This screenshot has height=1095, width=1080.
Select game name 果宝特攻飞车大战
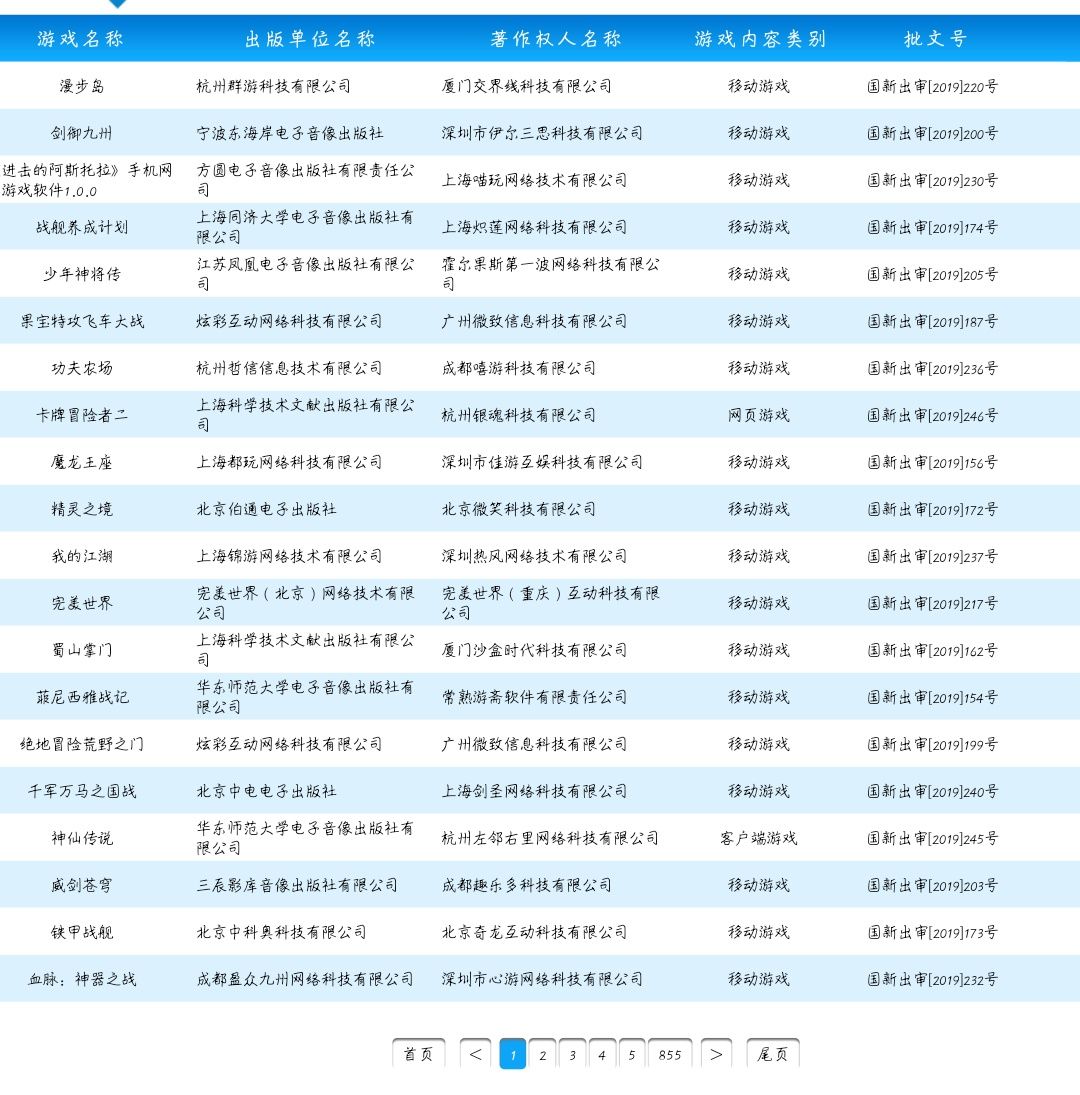click(x=82, y=321)
